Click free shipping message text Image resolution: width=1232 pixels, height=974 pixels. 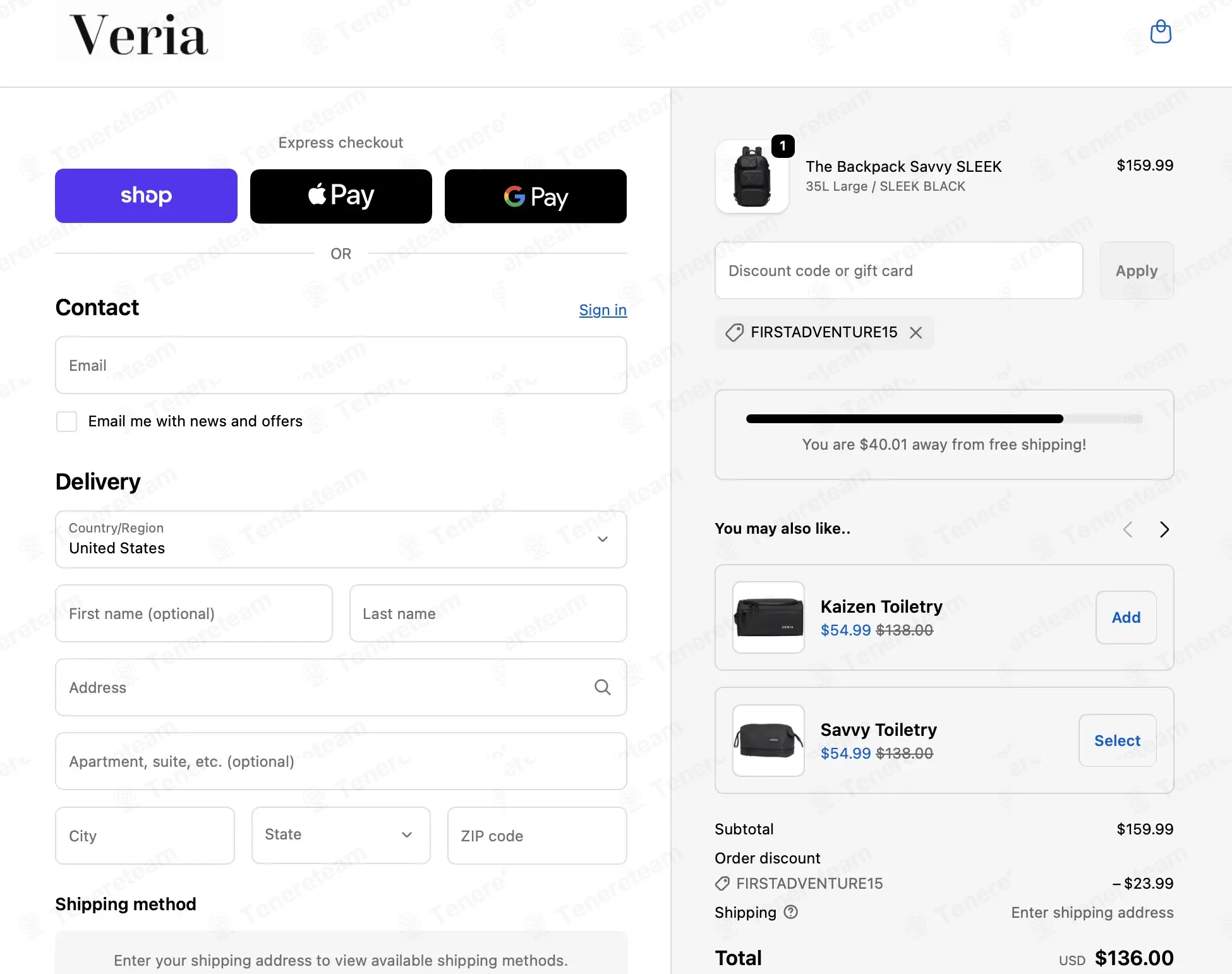coord(944,444)
